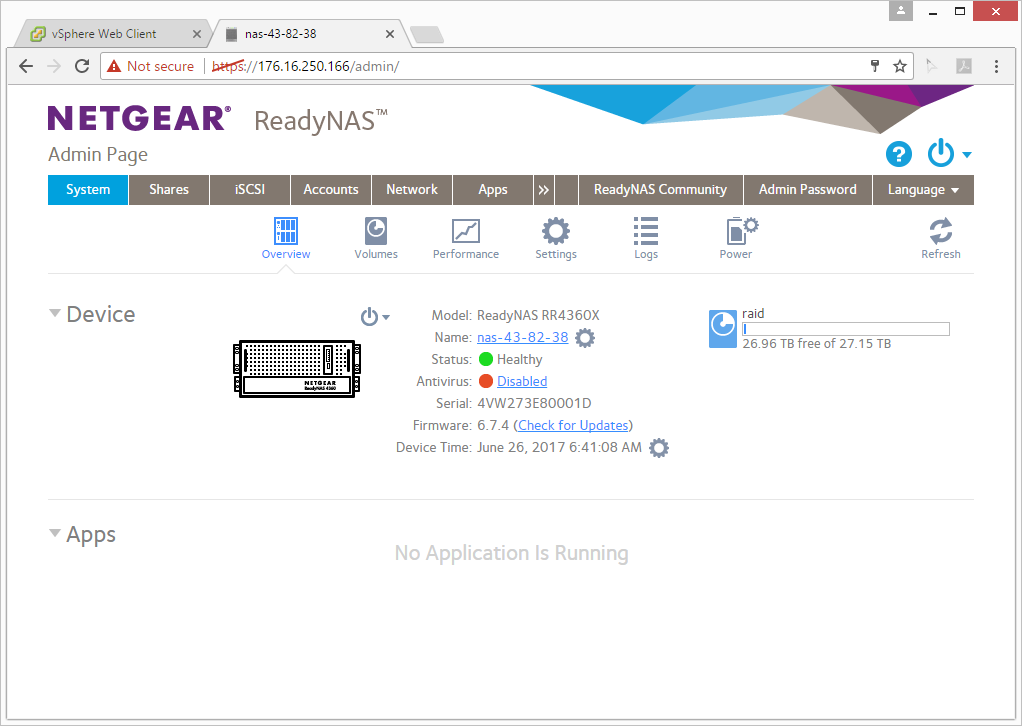Click the browser address bar URL
The height and width of the screenshot is (726, 1022).
[x=306, y=66]
